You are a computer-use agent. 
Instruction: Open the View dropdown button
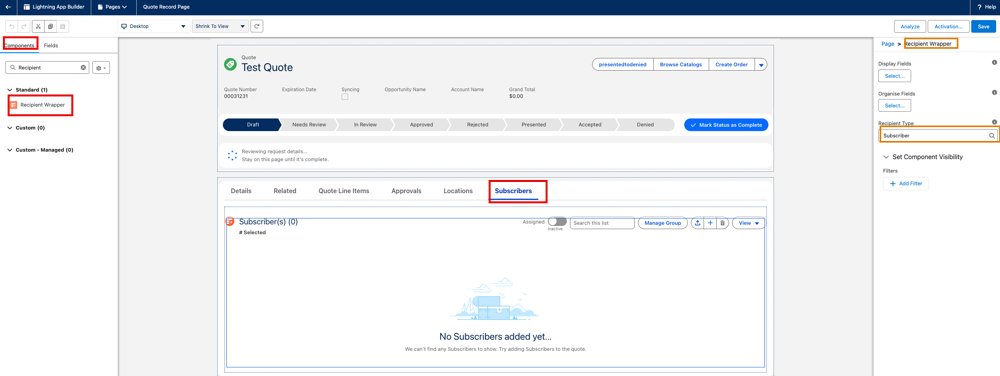[x=748, y=223]
